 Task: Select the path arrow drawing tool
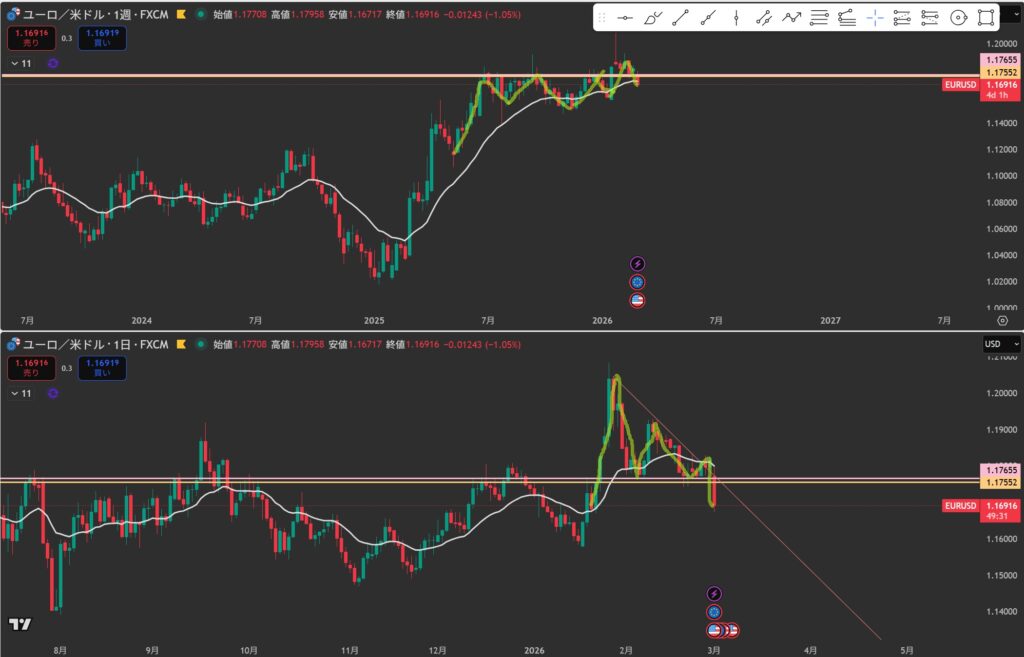792,17
